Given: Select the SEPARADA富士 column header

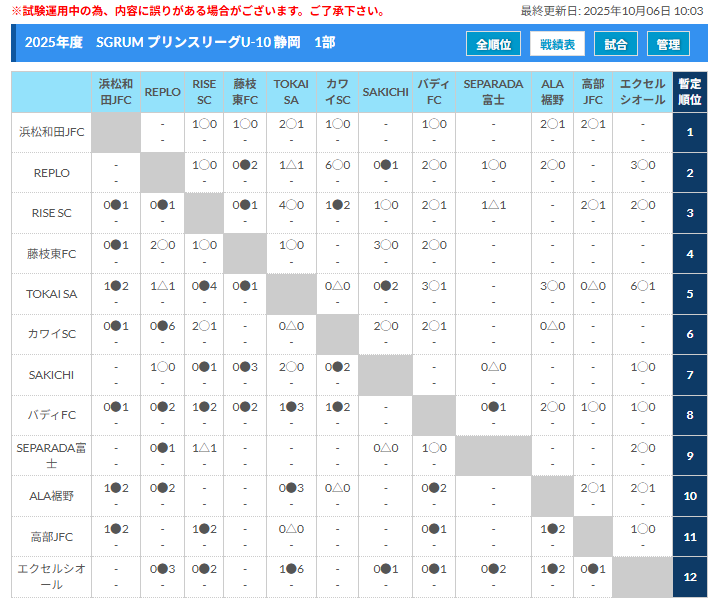Looking at the screenshot, I should [x=493, y=92].
